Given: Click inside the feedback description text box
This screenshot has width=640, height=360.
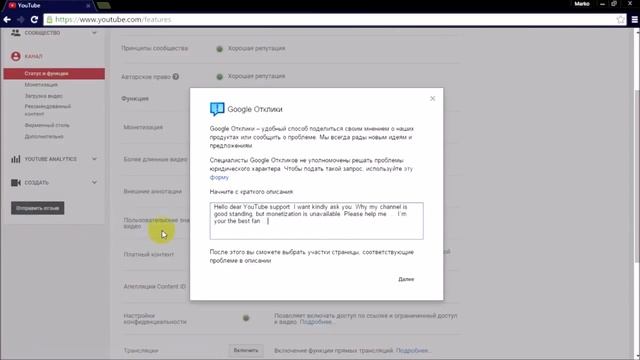Looking at the screenshot, I should (x=316, y=221).
